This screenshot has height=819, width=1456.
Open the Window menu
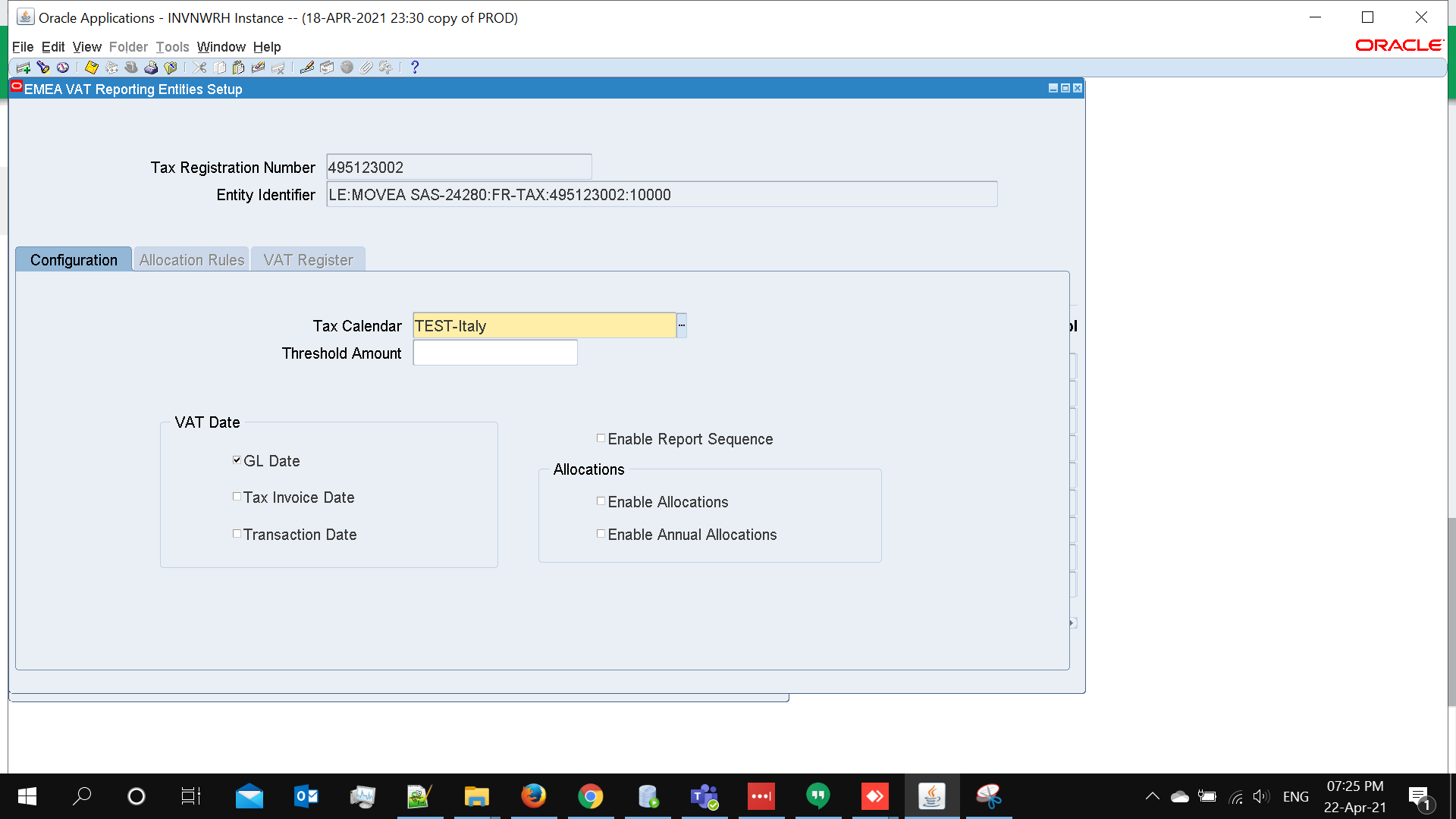pyautogui.click(x=221, y=47)
